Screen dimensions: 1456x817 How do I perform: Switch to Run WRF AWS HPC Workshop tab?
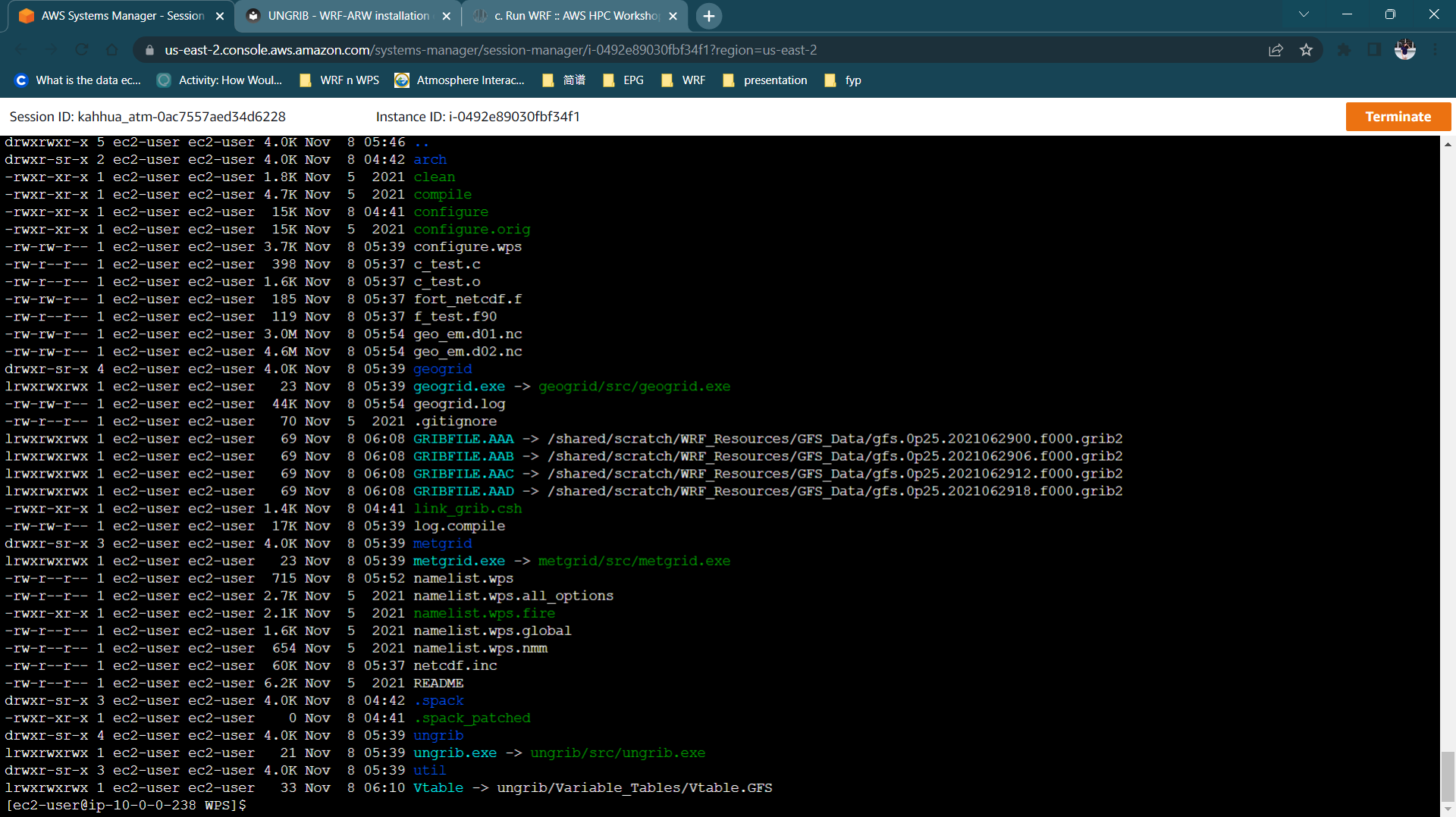(576, 16)
